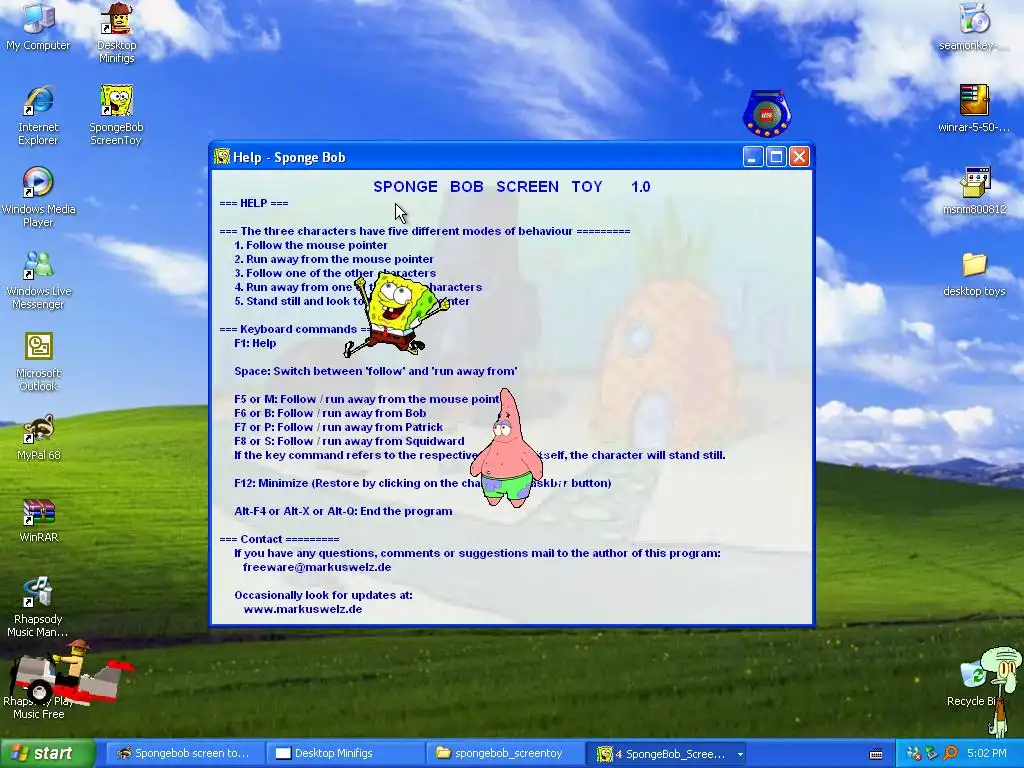Click the second system tray icon
This screenshot has height=768, width=1024.
(x=932, y=754)
